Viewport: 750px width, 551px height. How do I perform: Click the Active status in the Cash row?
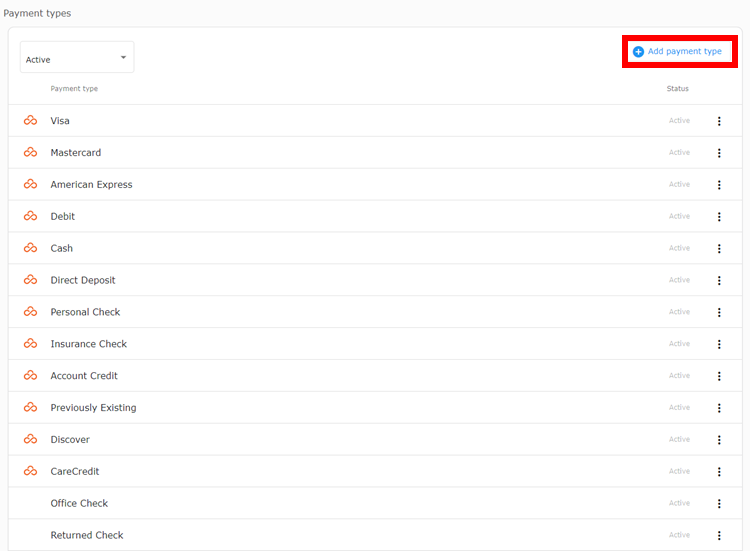pos(679,248)
